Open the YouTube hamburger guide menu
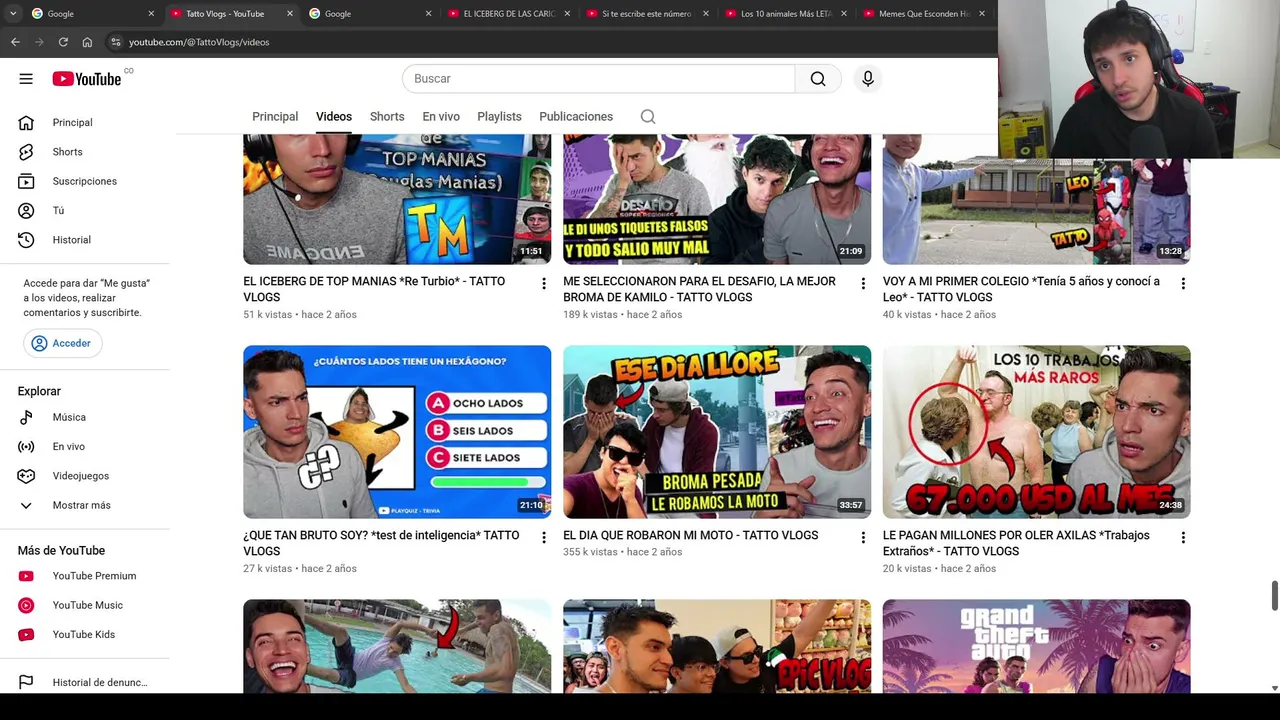 coord(26,79)
